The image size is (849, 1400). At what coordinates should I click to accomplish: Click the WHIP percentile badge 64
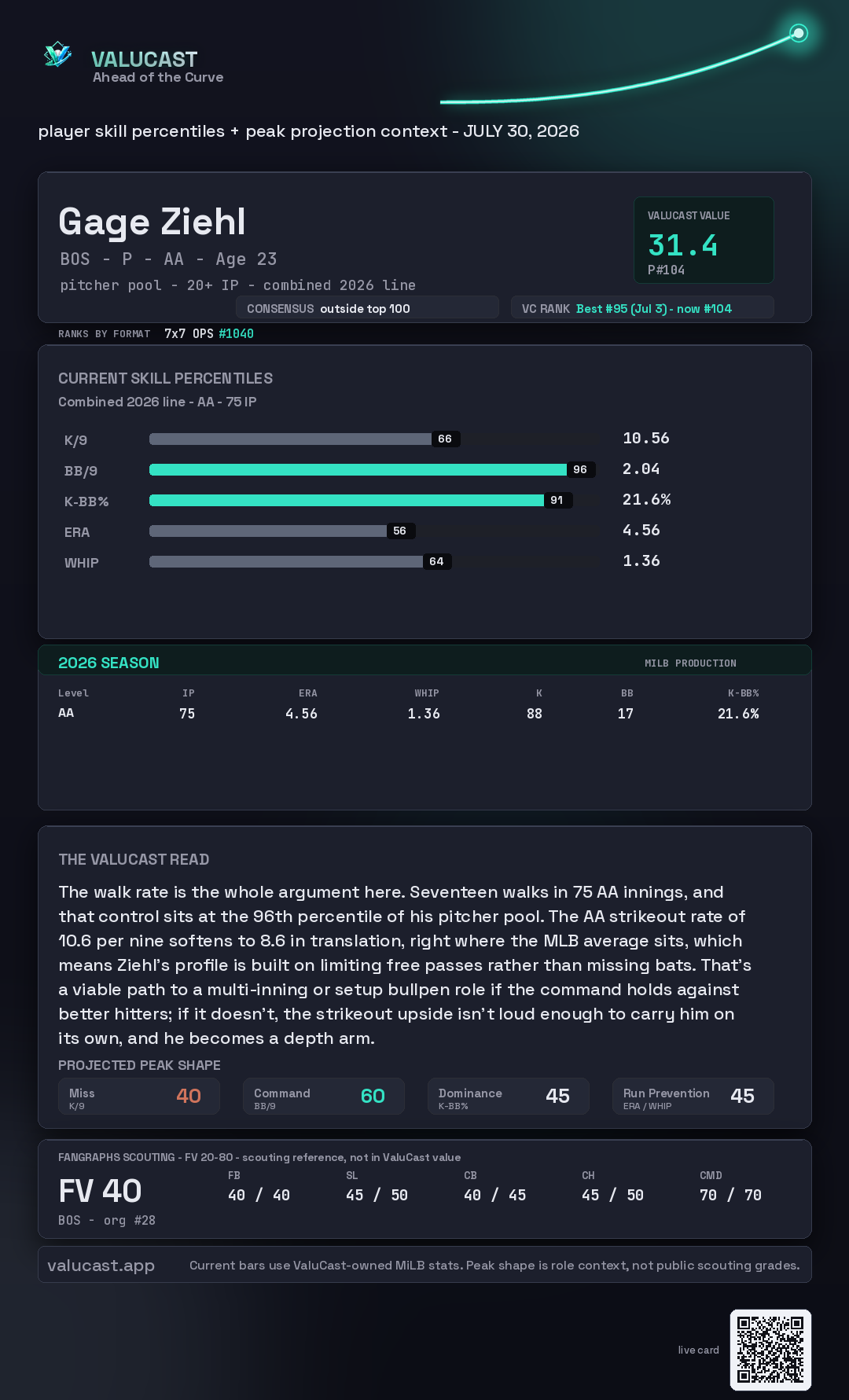tap(437, 561)
